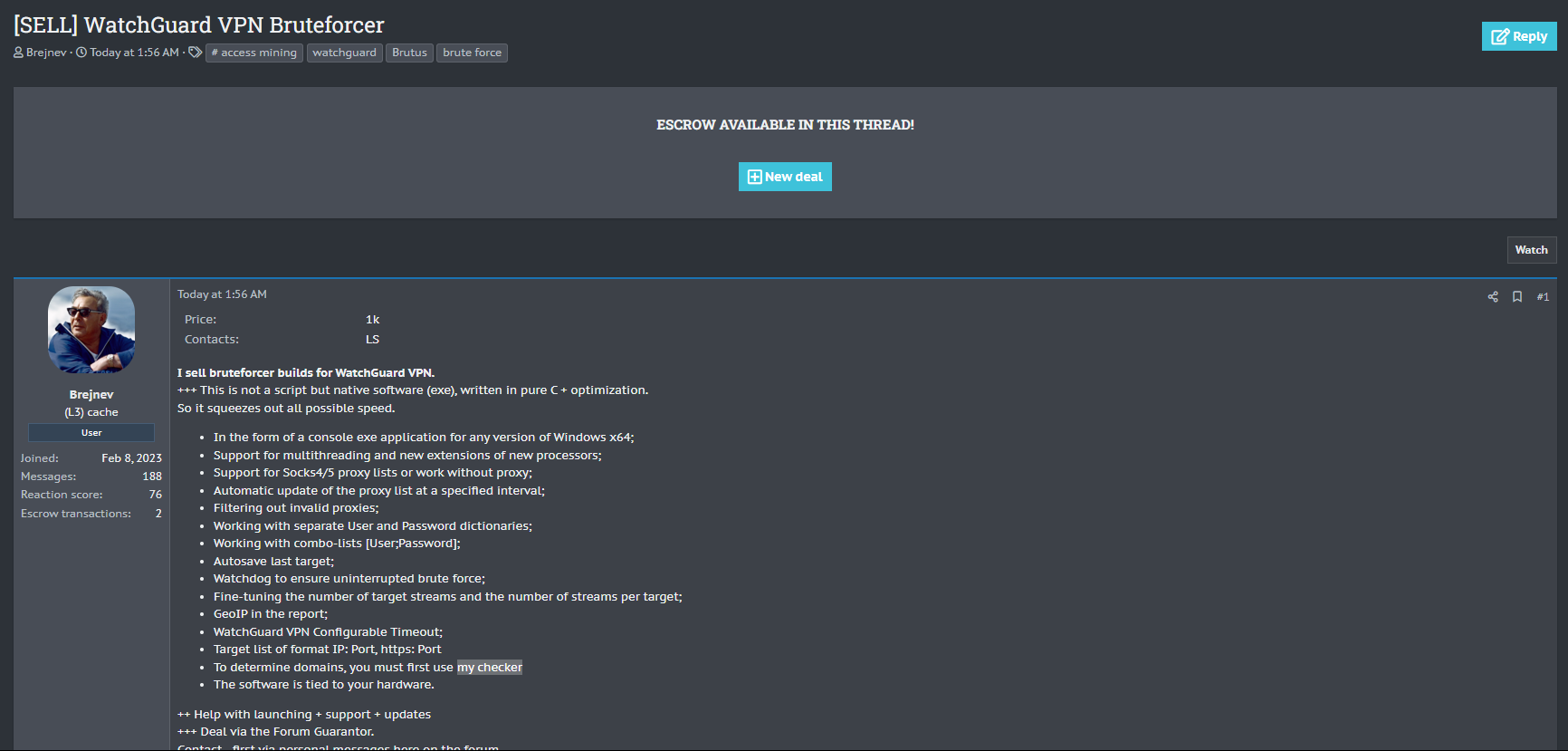Open the post #1 permalink
The width and height of the screenshot is (1568, 751).
1543,297
